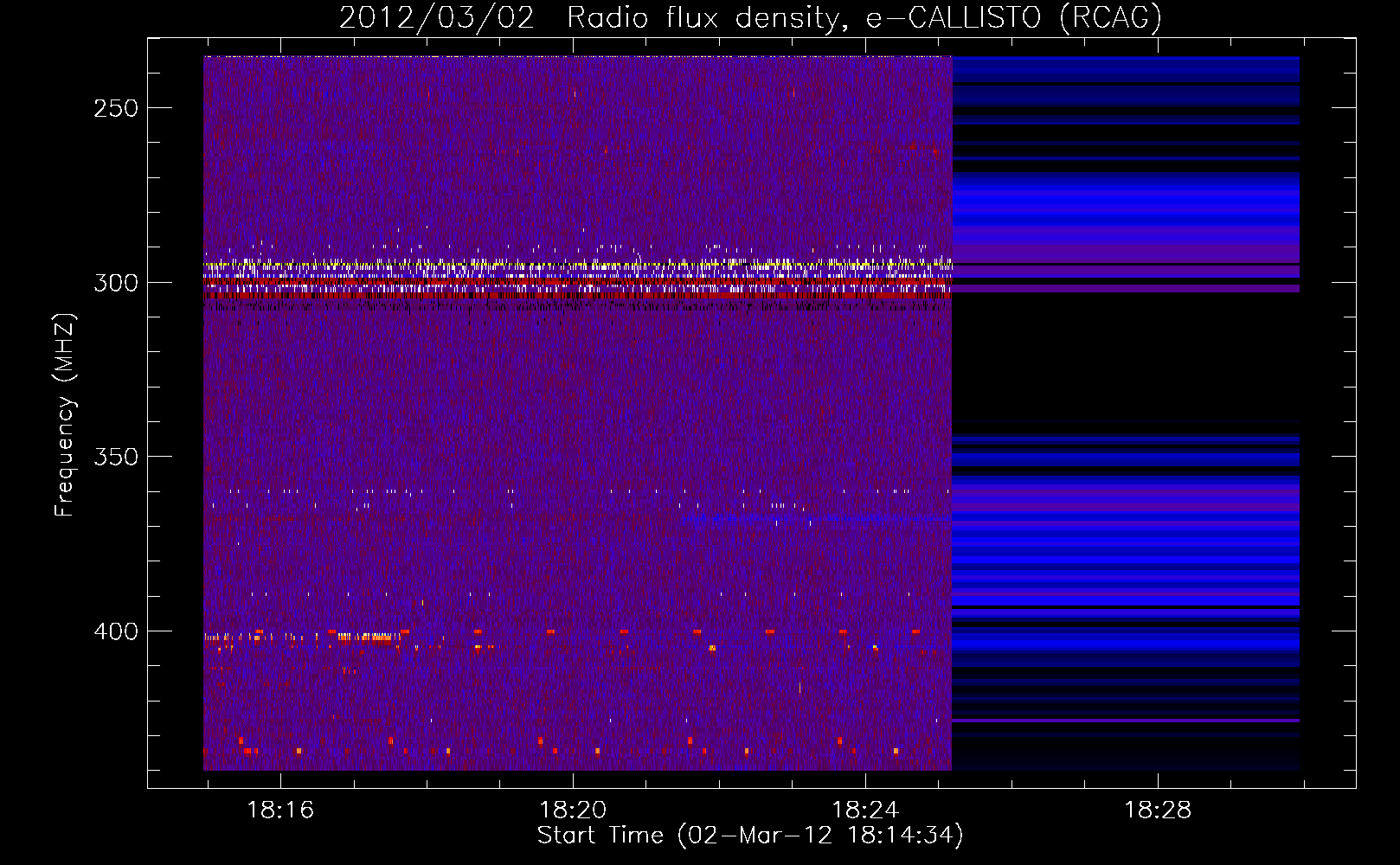The width and height of the screenshot is (1400, 865).
Task: Click the 18:24 time axis label
Action: click(865, 811)
